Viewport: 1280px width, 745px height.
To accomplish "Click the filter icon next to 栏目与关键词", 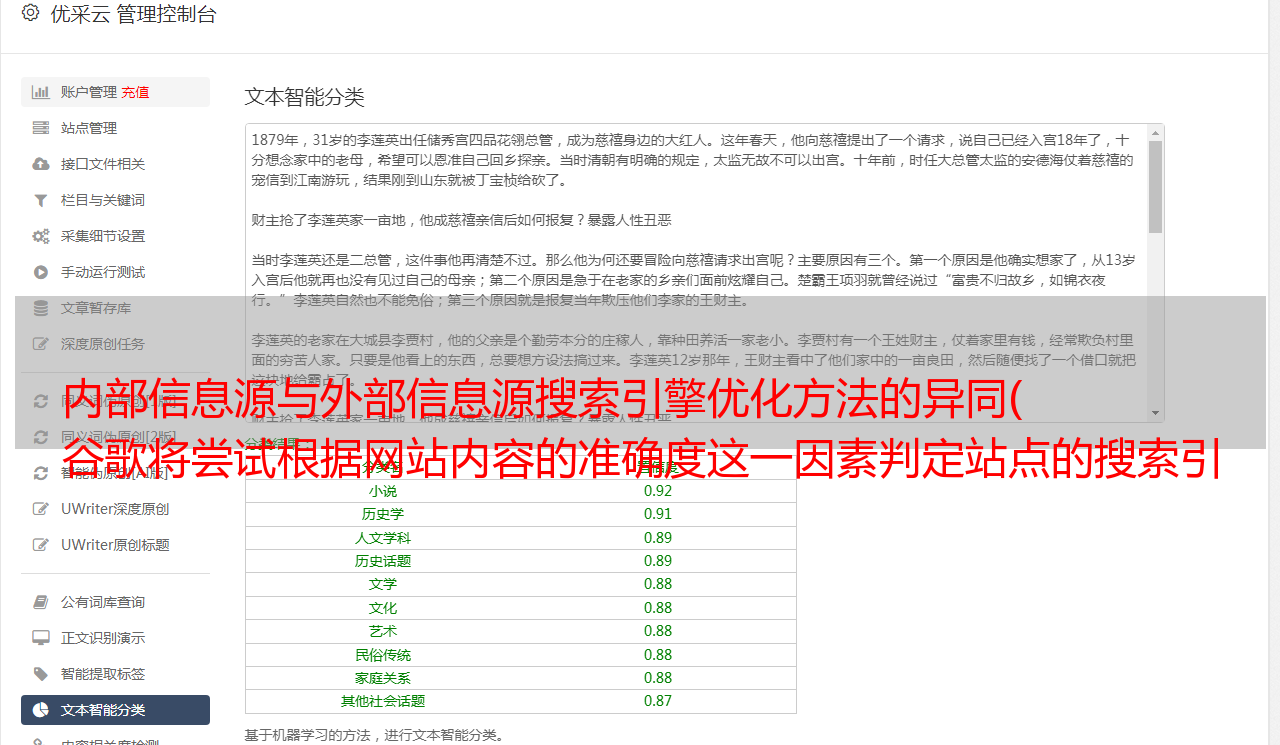I will coord(41,200).
